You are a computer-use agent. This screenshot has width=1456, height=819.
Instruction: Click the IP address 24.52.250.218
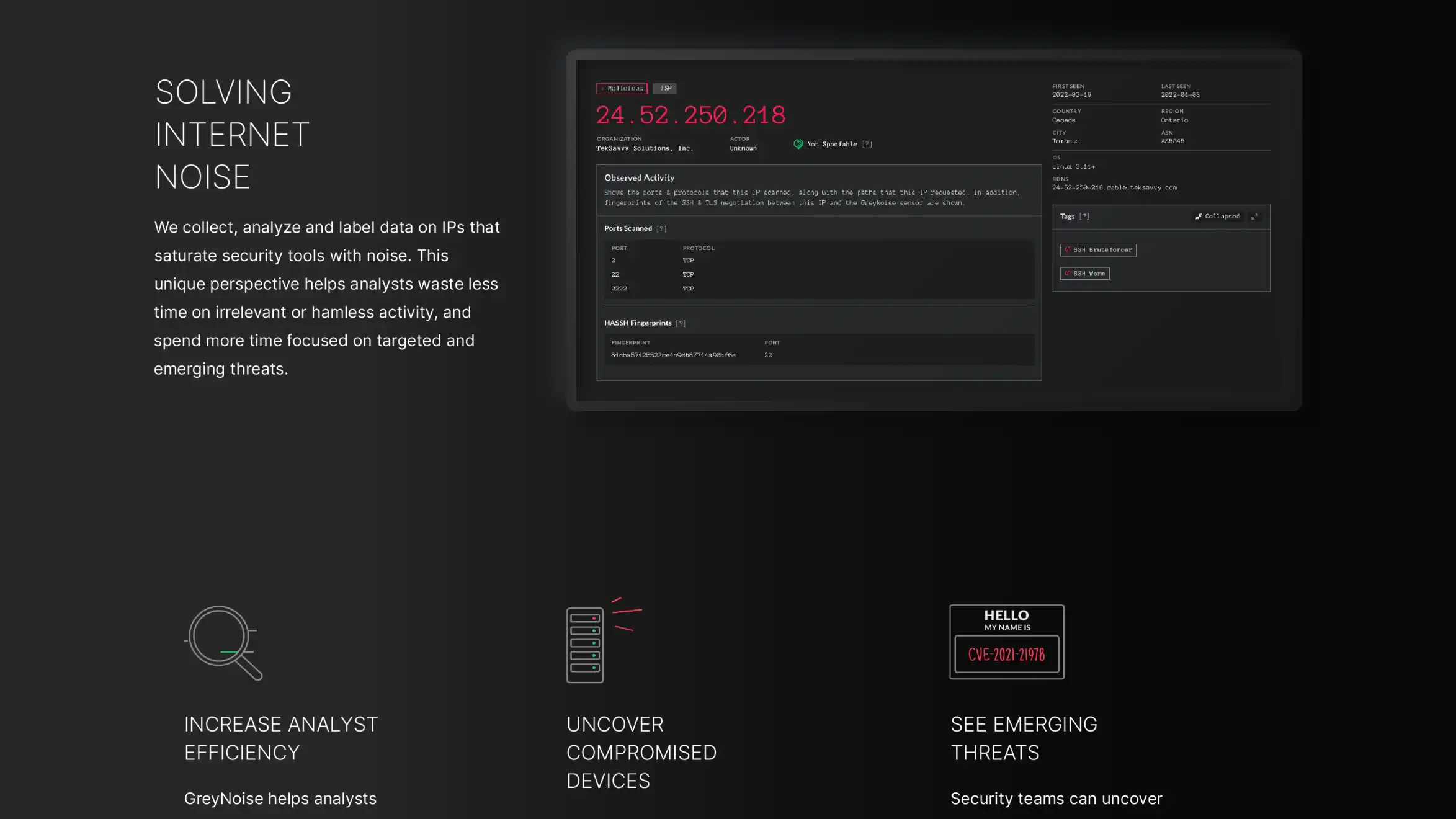690,115
